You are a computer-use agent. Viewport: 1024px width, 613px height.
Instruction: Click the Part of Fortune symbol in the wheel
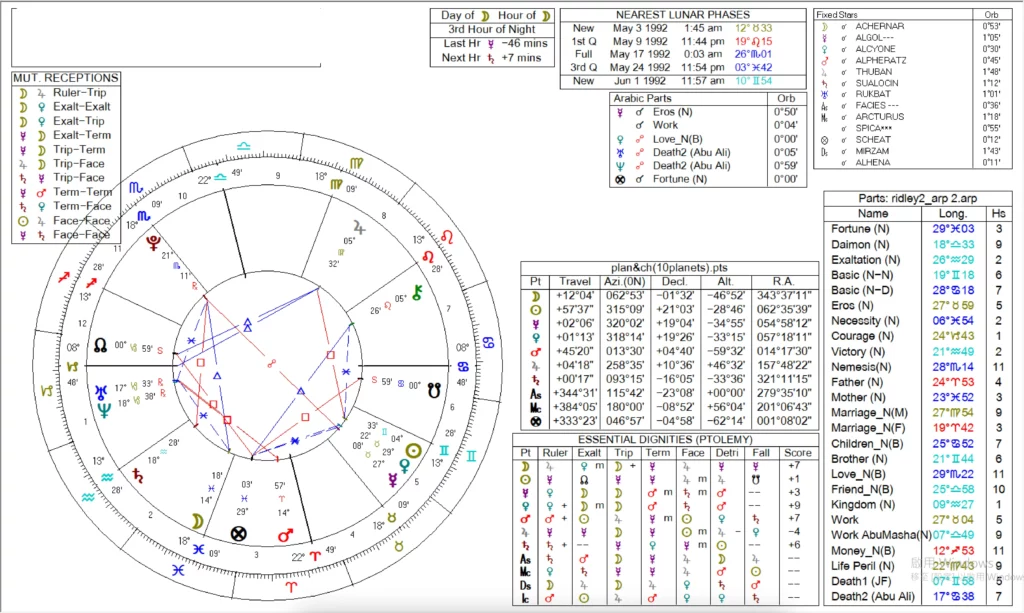[238, 533]
